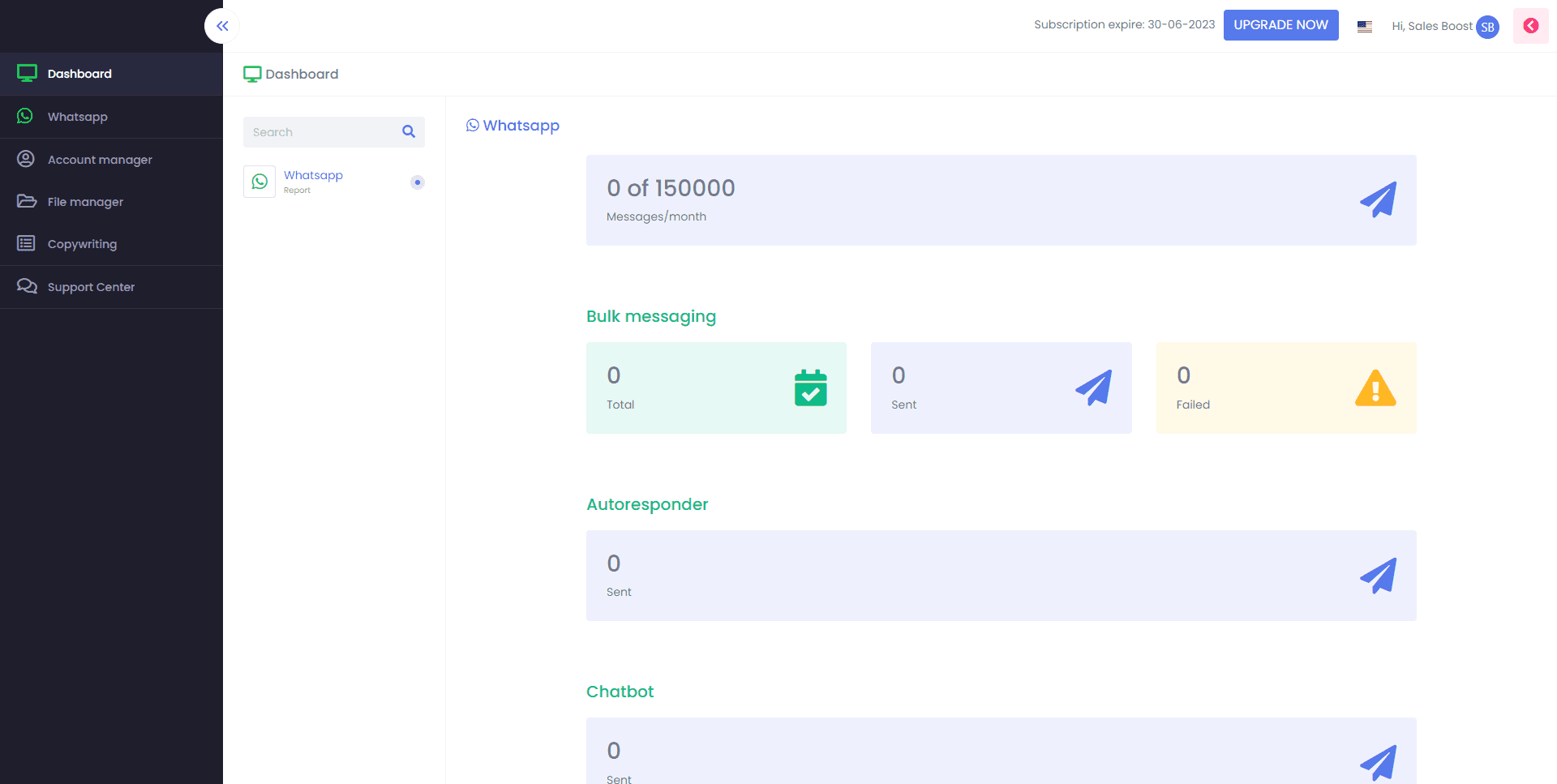Click the File manager folder icon
The height and width of the screenshot is (784, 1557).
point(25,201)
